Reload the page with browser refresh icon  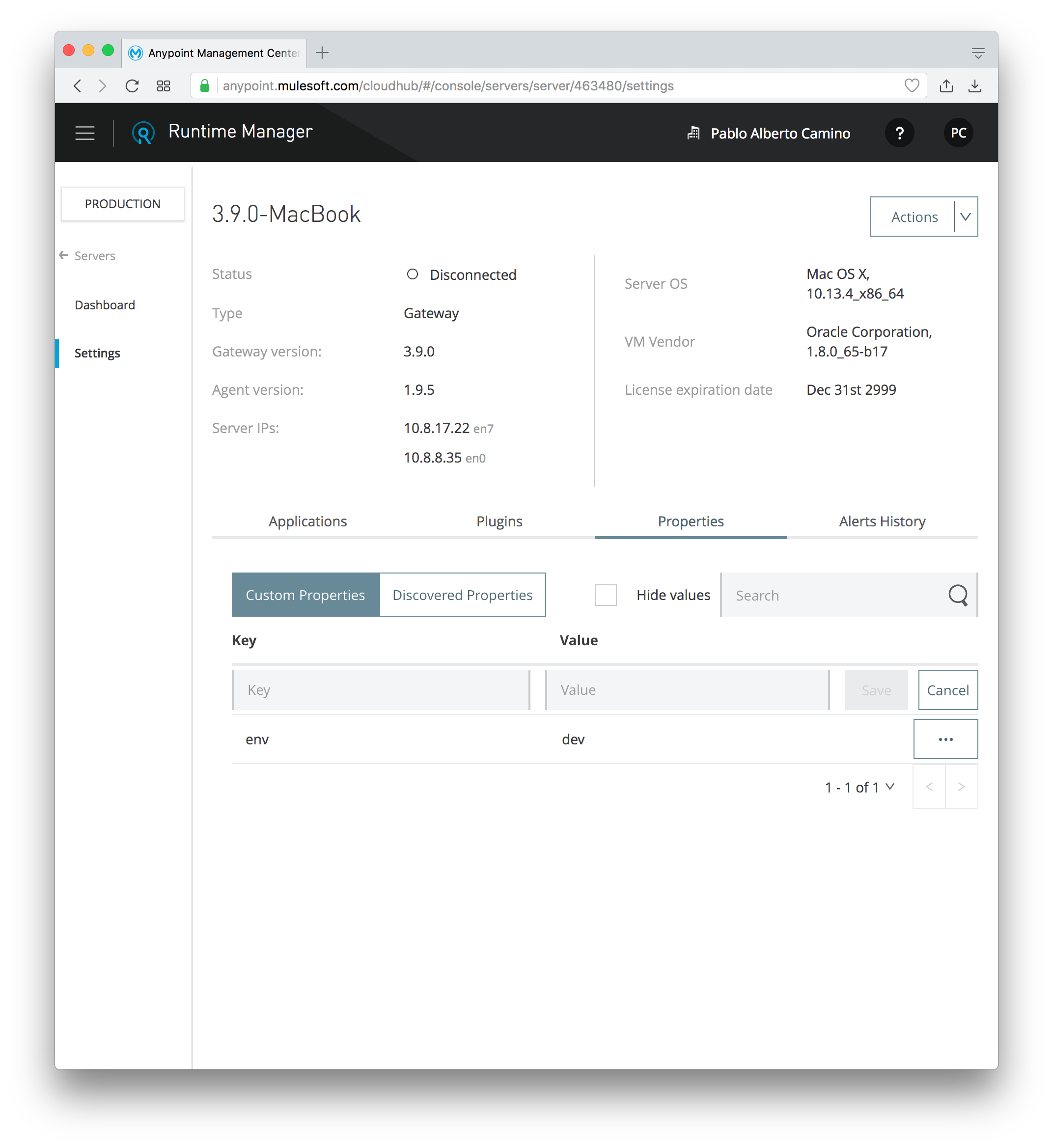[x=132, y=86]
